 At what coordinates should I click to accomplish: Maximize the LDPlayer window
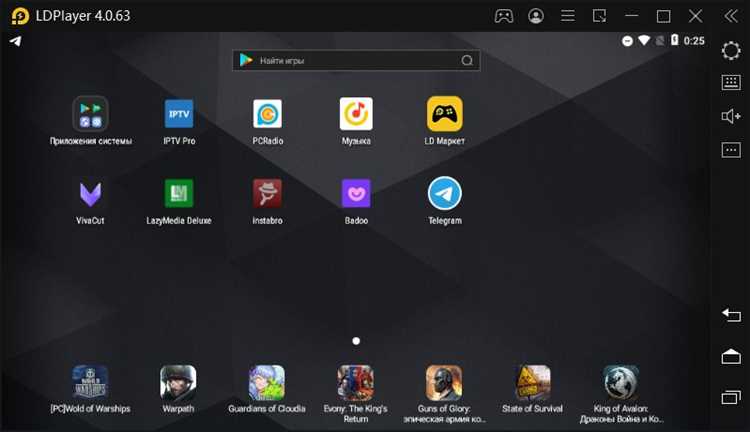[x=663, y=16]
